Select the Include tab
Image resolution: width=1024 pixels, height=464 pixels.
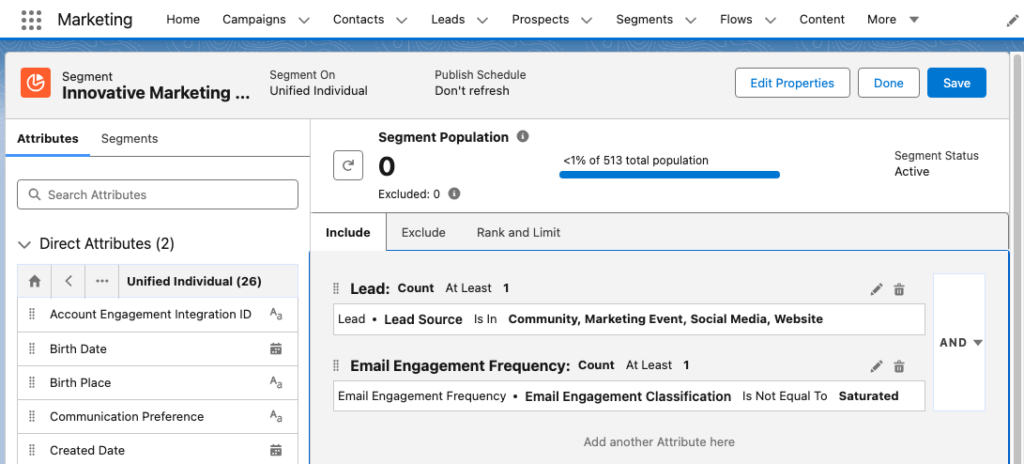point(348,232)
